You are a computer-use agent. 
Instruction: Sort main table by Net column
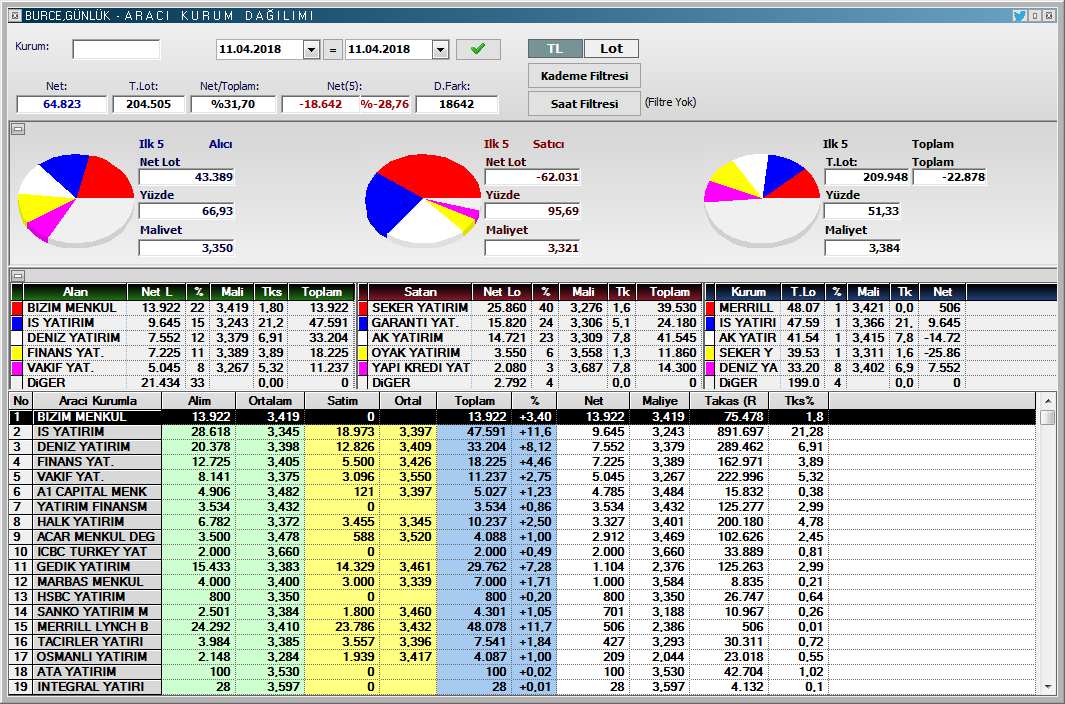pos(593,401)
